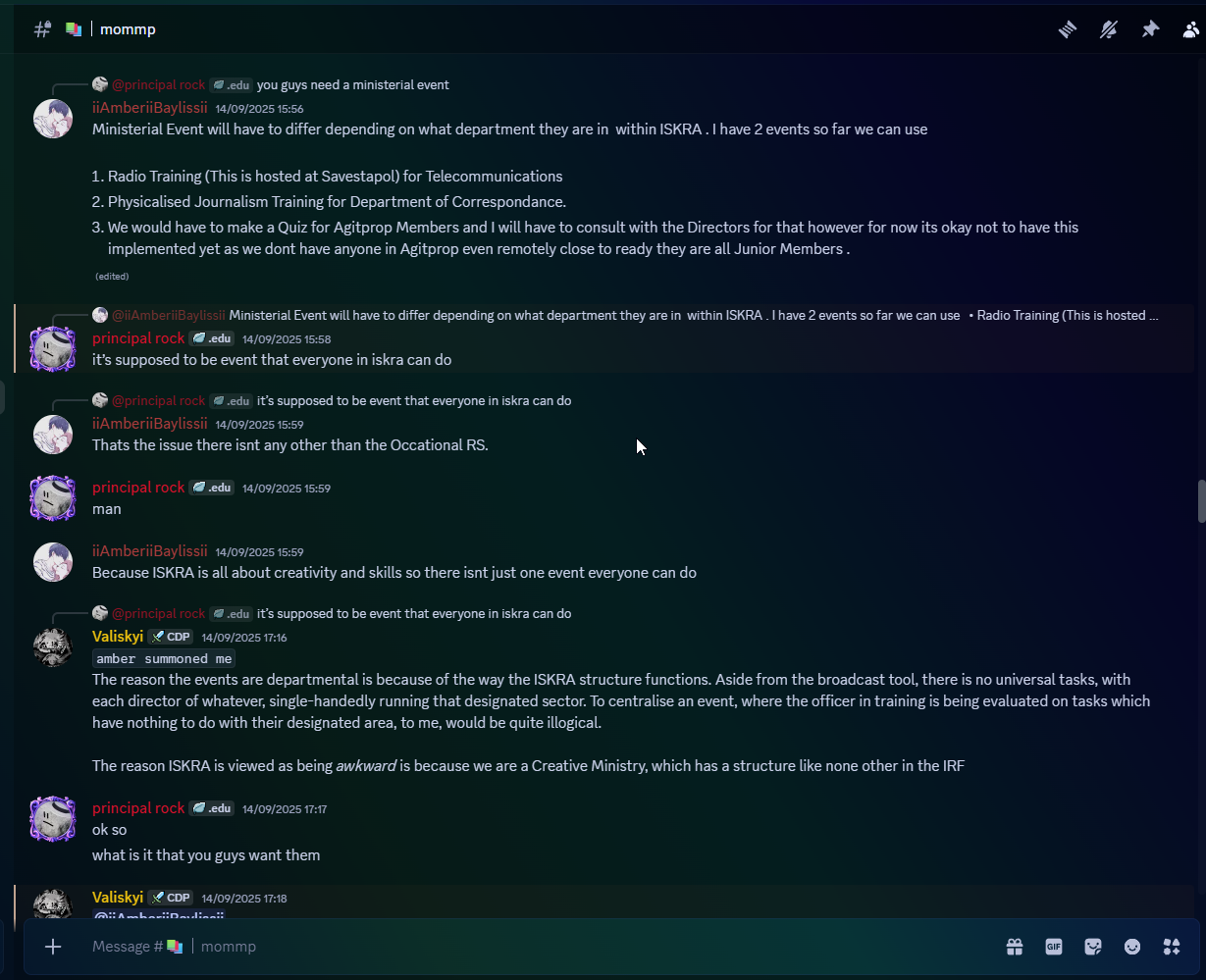1206x980 pixels.
Task: Click principal rock's .edu tag at 15:58
Action: point(211,338)
